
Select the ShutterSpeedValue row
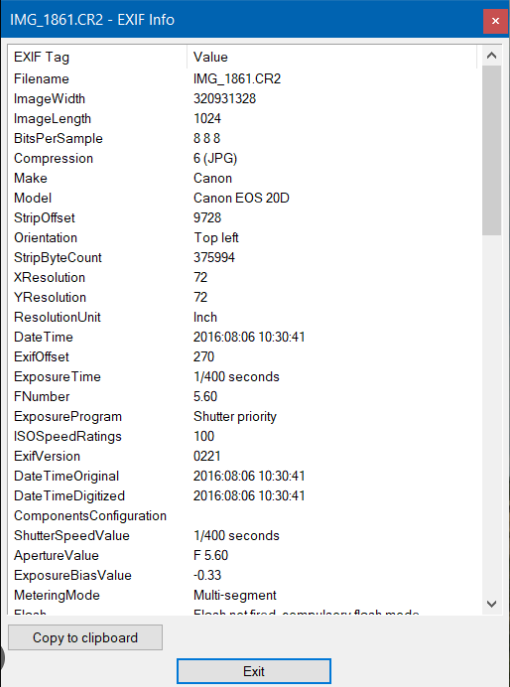tap(243, 535)
